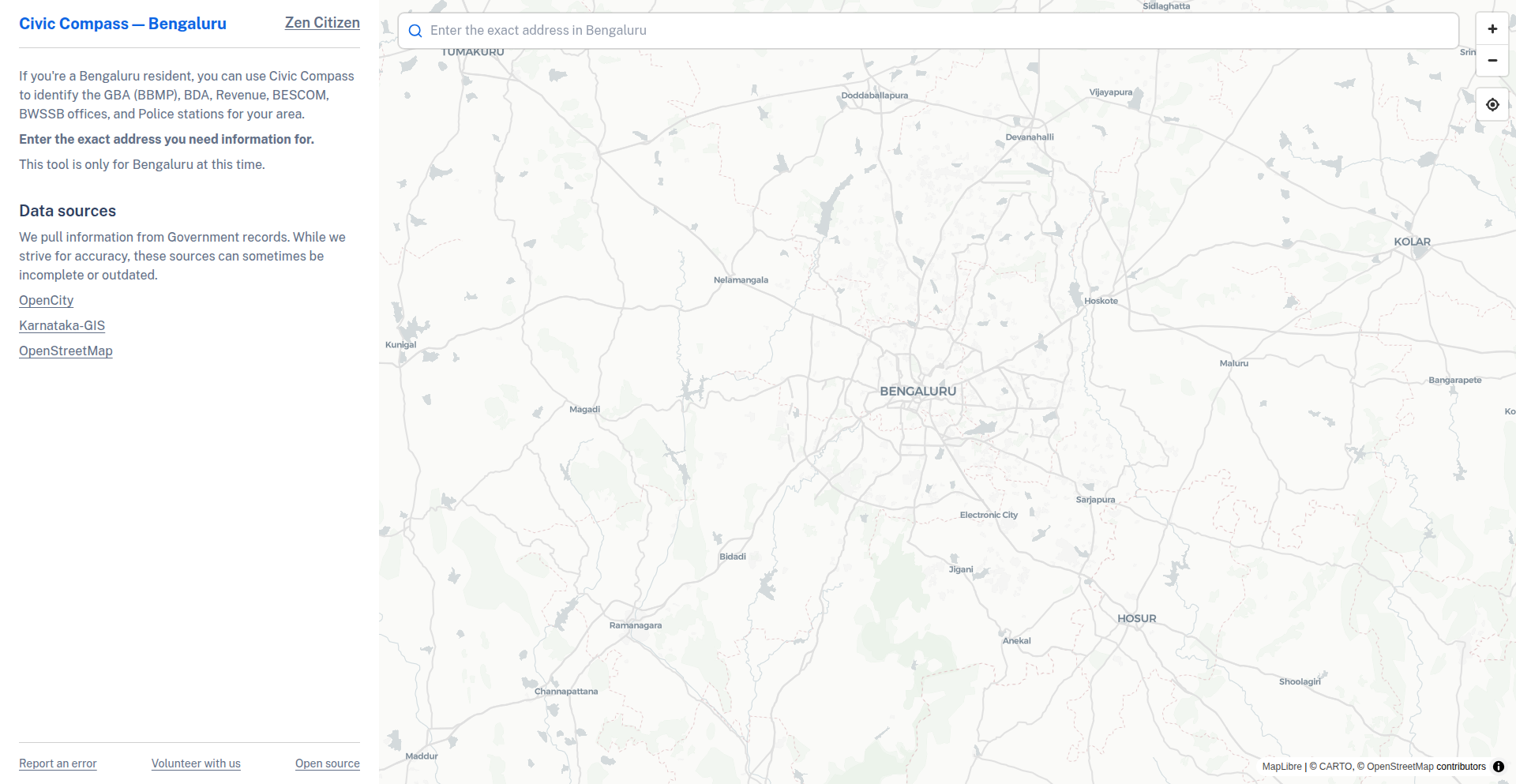
Task: Click the BENGALURU label on the map
Action: 918,392
